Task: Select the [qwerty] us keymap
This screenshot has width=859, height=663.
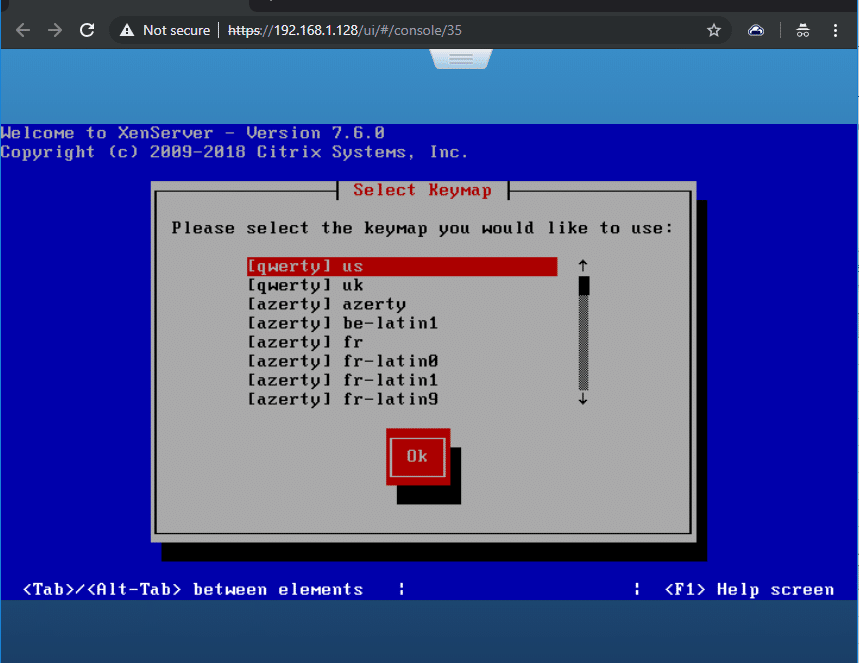Action: [402, 266]
